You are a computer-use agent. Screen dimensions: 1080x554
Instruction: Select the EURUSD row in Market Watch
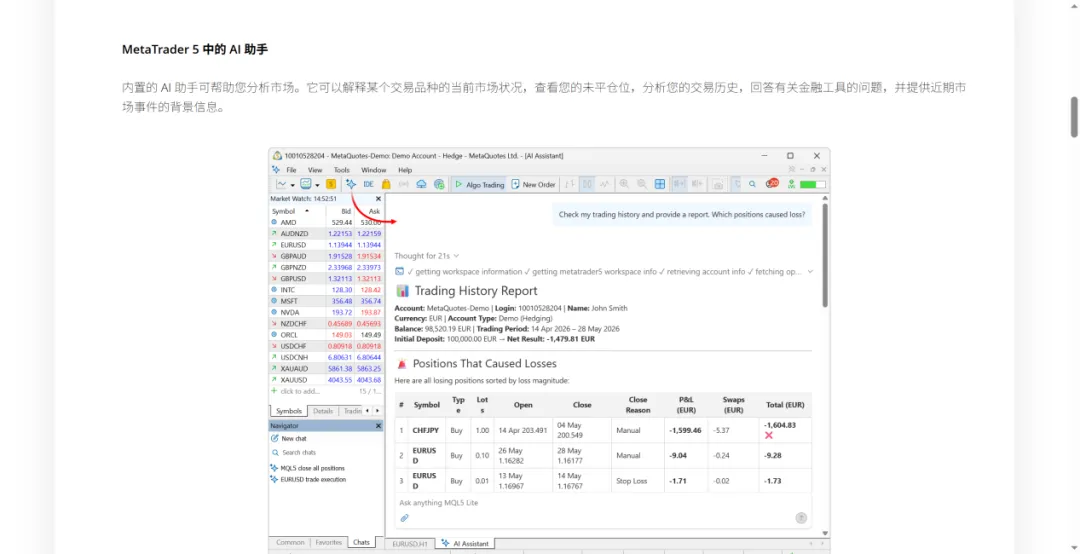pos(326,245)
